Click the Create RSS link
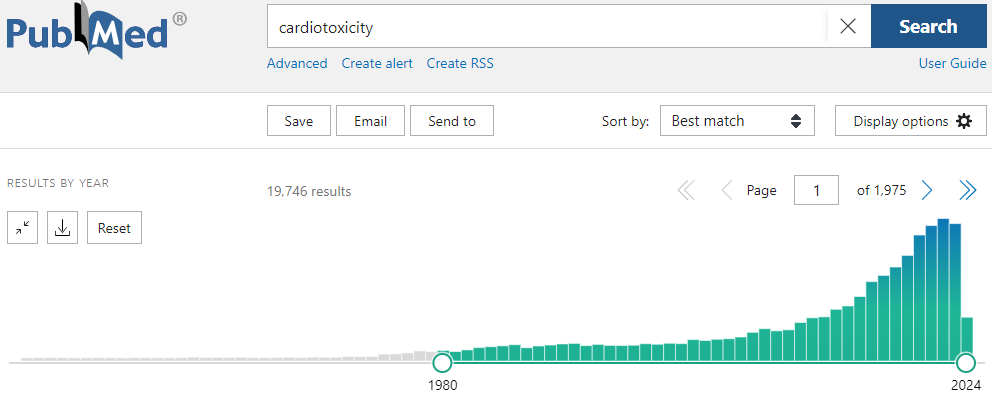 (460, 63)
